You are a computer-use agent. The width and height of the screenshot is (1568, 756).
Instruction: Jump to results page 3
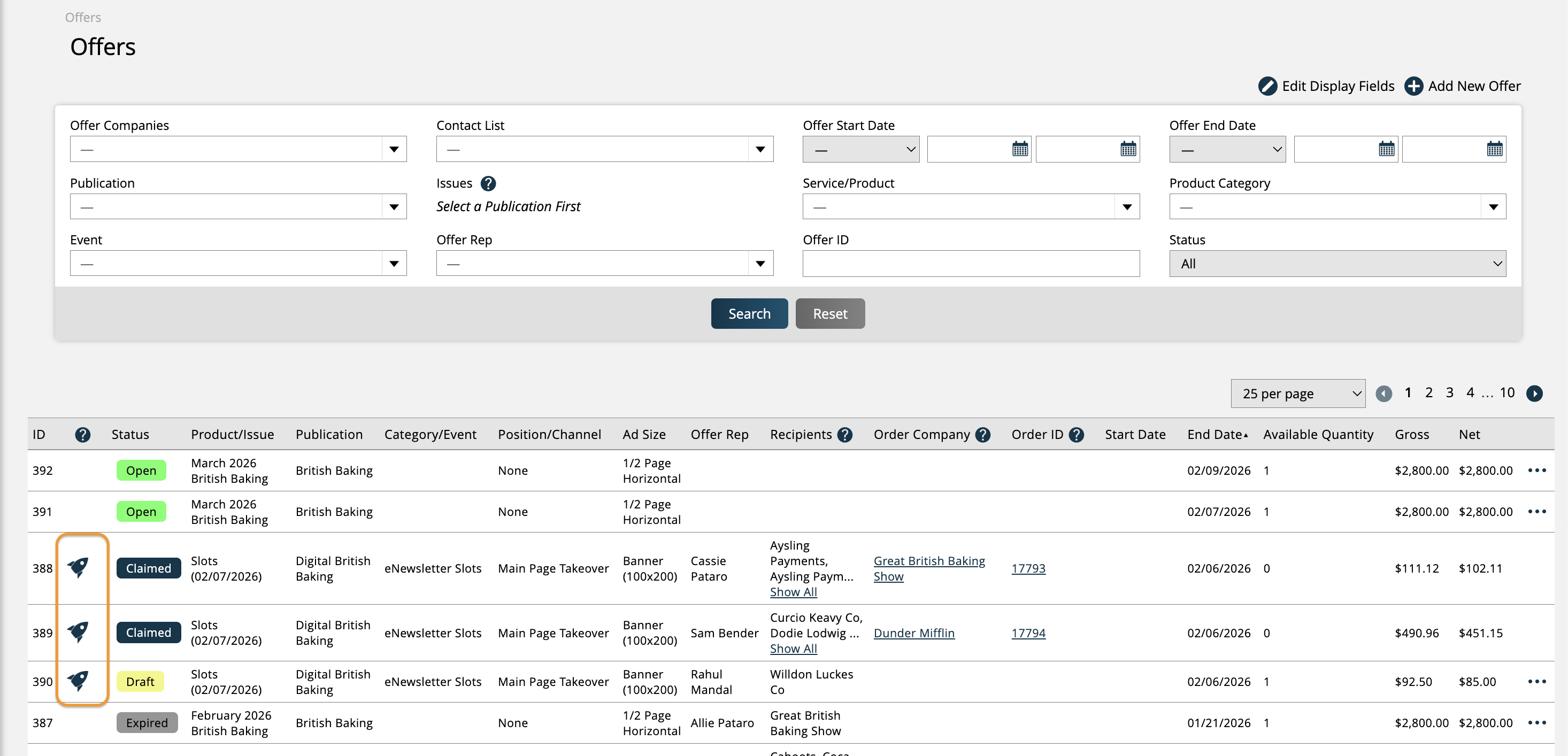(1449, 392)
